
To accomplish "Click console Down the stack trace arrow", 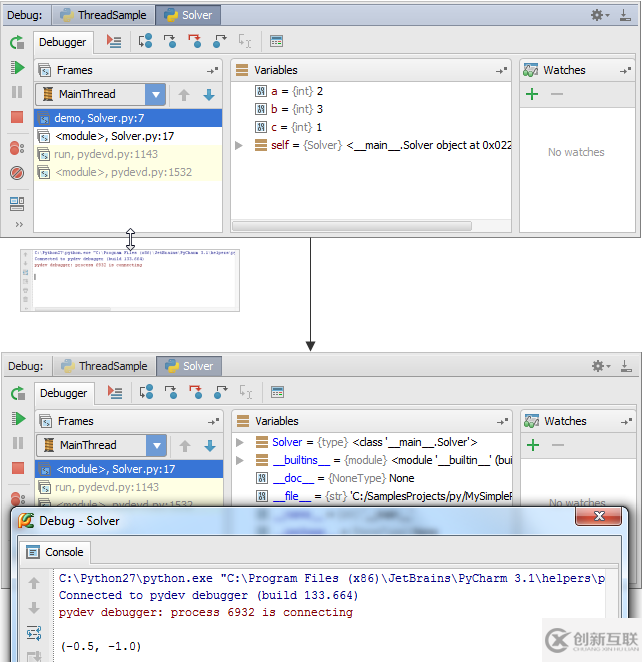I will point(34,608).
